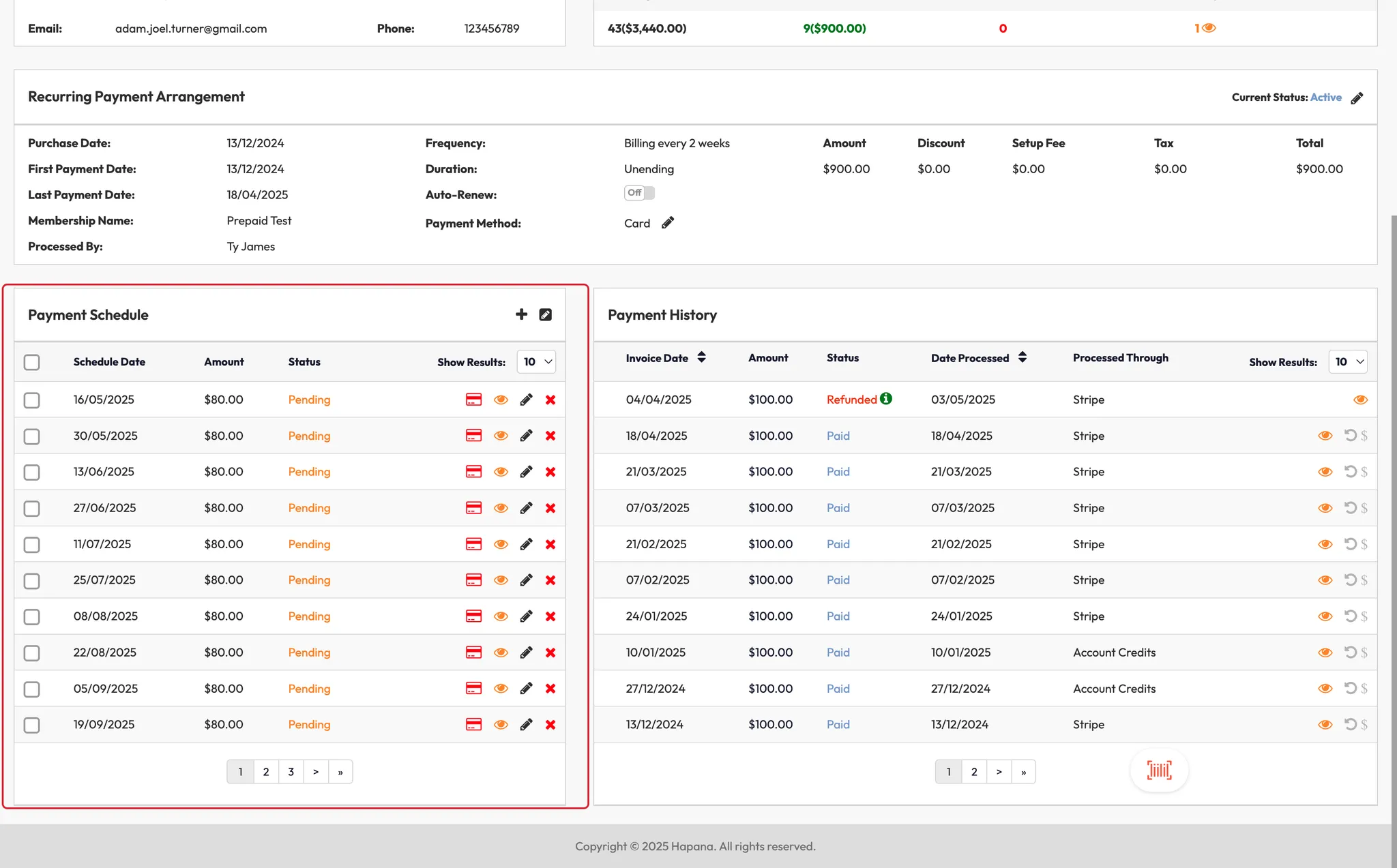Edit Current Status with pencil icon
The height and width of the screenshot is (868, 1397).
[x=1357, y=98]
